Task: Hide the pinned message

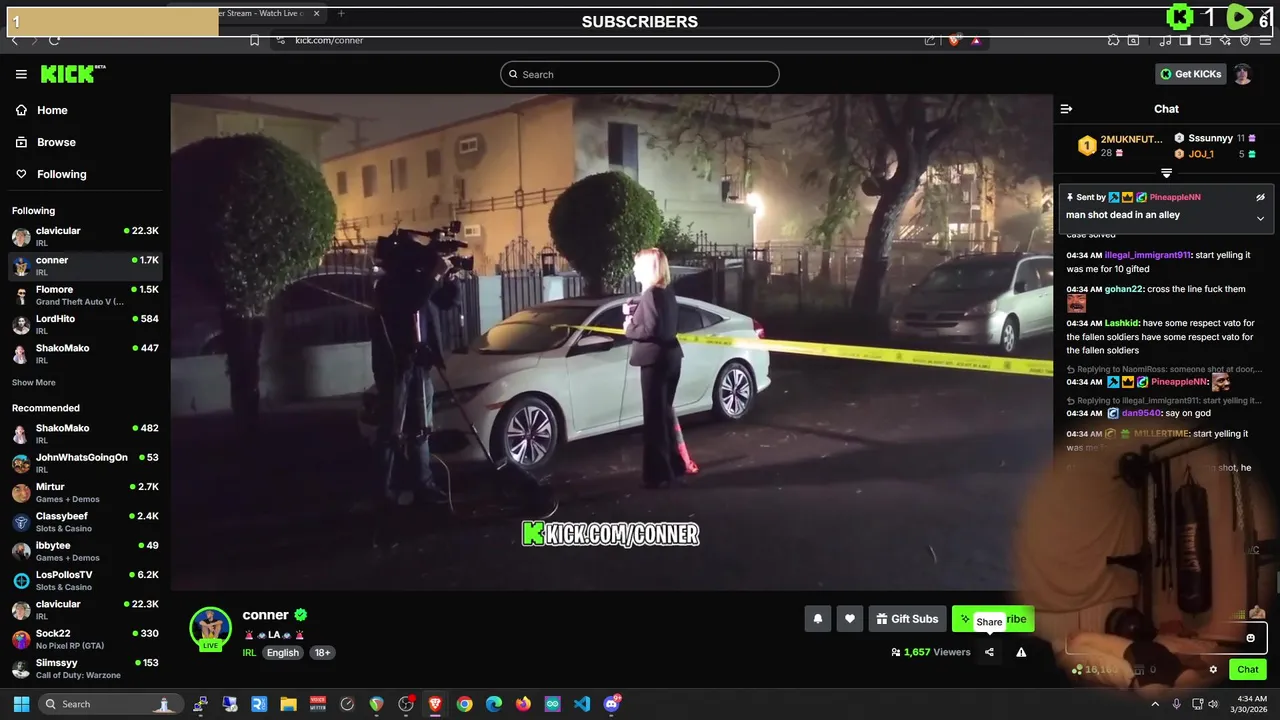Action: tap(1260, 197)
